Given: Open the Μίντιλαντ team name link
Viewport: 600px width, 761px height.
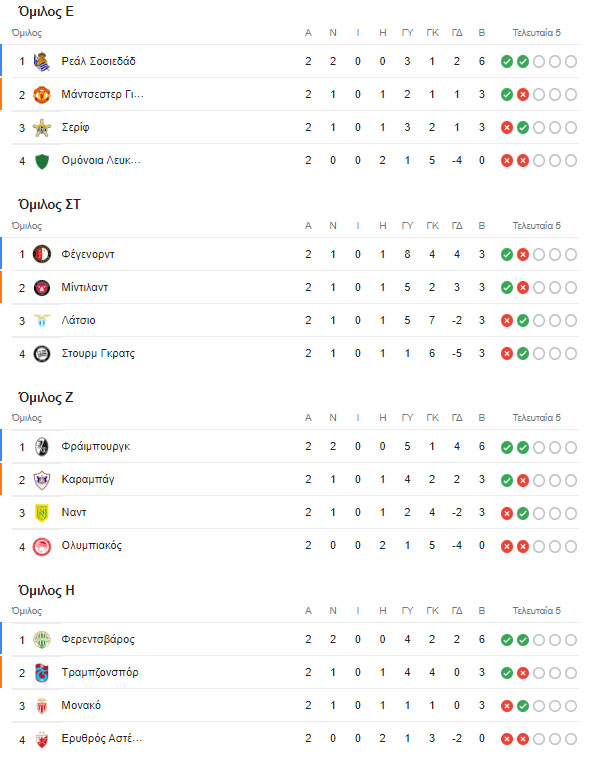Looking at the screenshot, I should coord(85,287).
